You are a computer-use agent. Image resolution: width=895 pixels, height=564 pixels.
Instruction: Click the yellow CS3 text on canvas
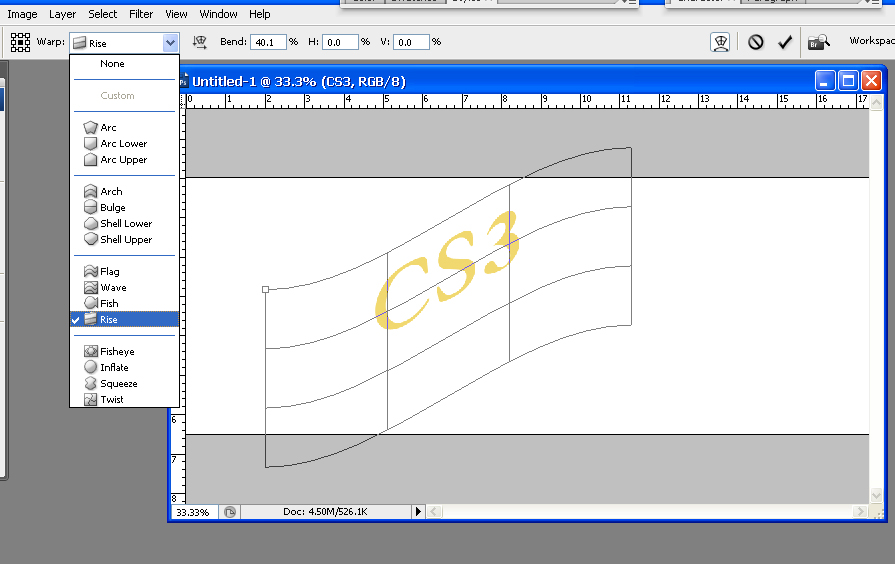(x=448, y=270)
